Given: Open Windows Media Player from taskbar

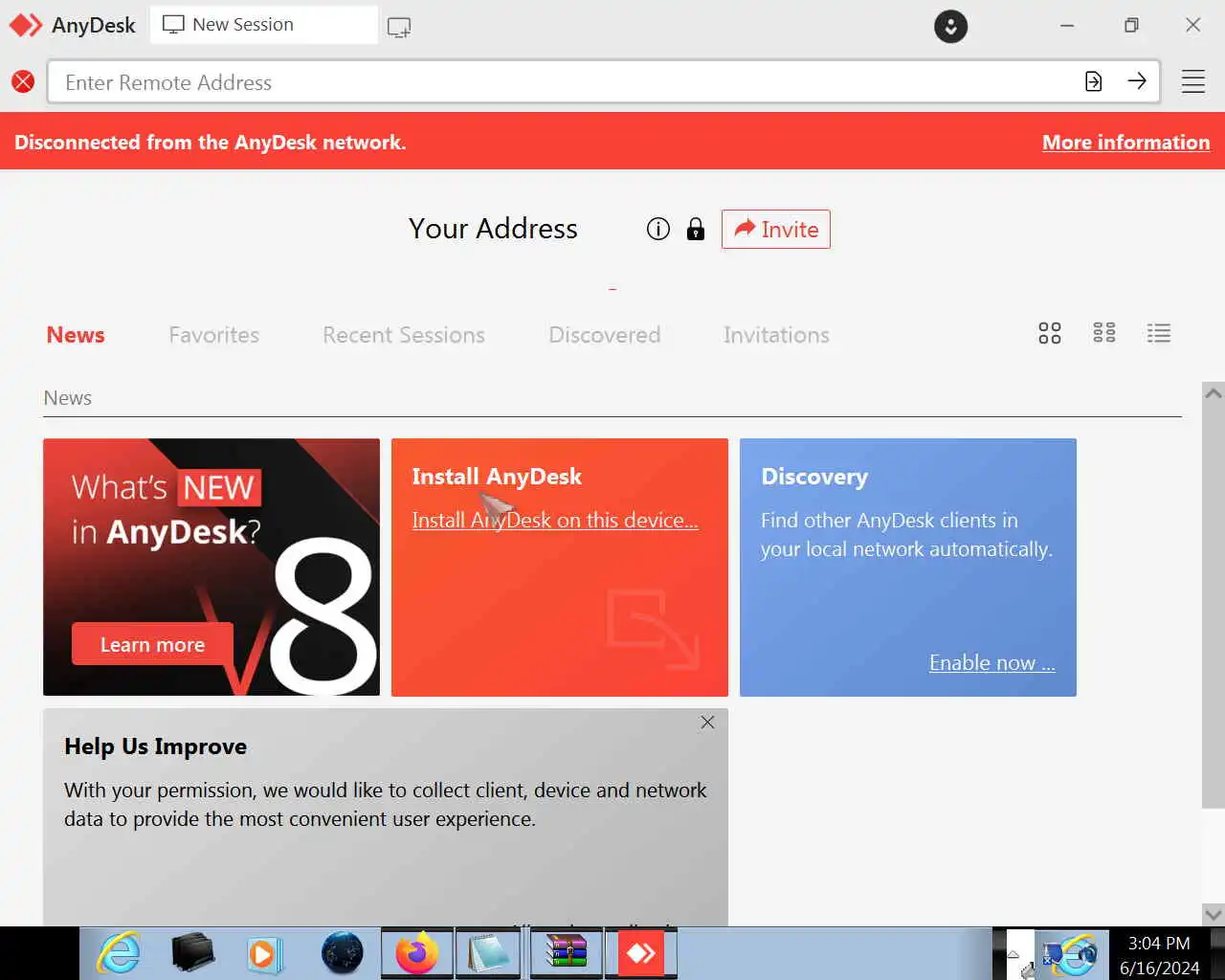Looking at the screenshot, I should (263, 954).
